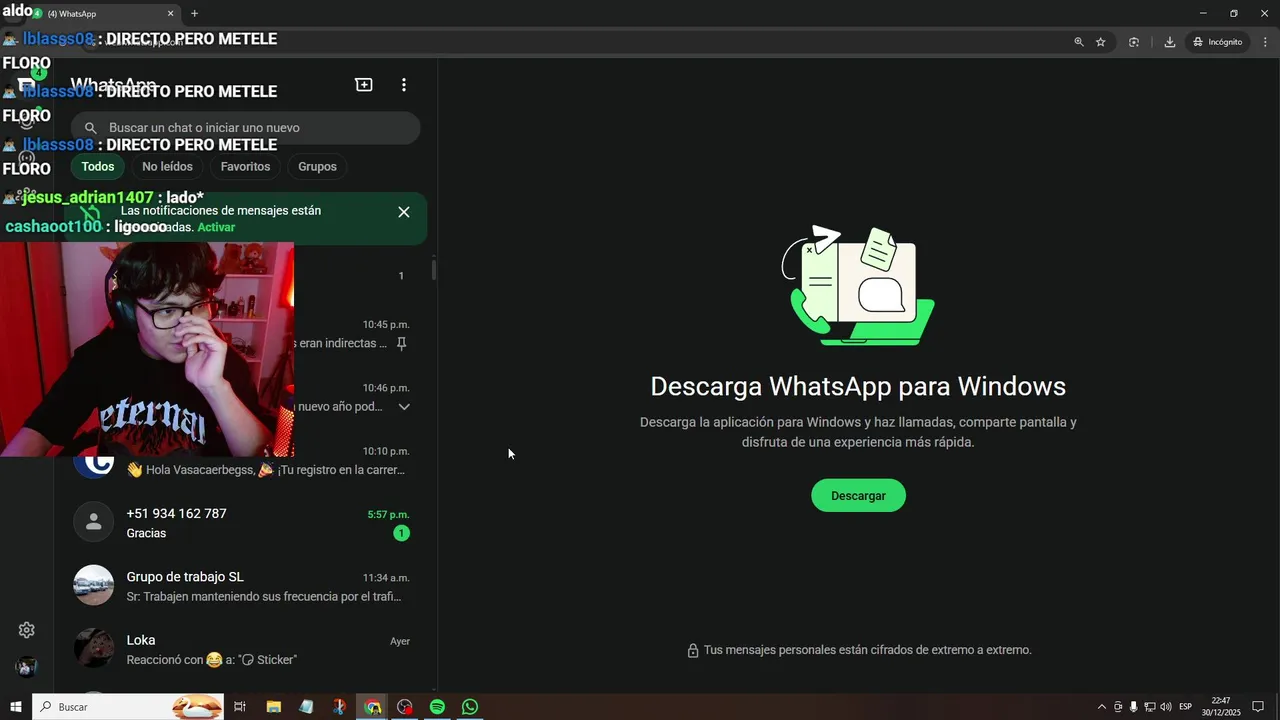The height and width of the screenshot is (720, 1280).
Task: Open a new browser tab
Action: tap(194, 13)
